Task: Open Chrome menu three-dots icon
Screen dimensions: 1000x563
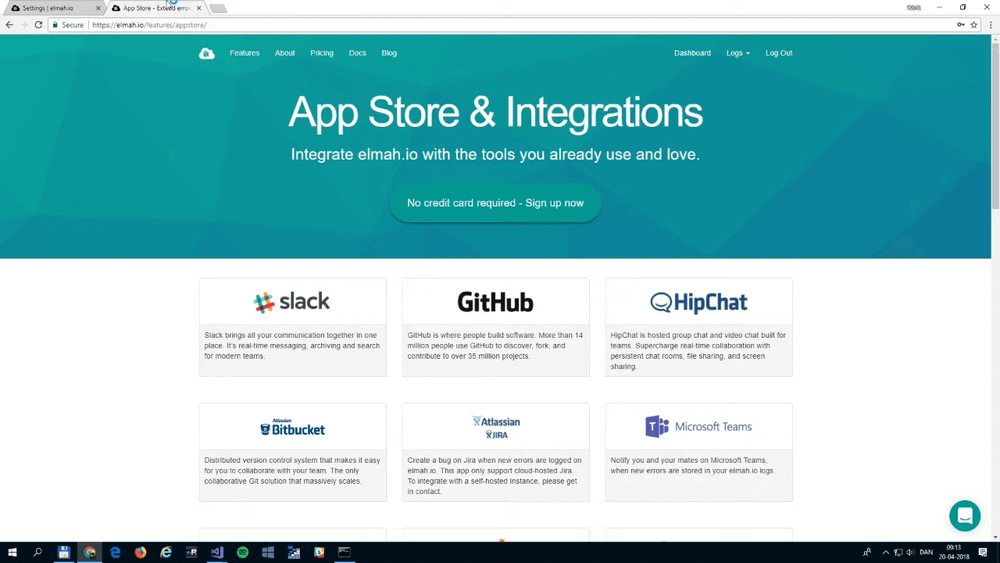Action: [990, 25]
